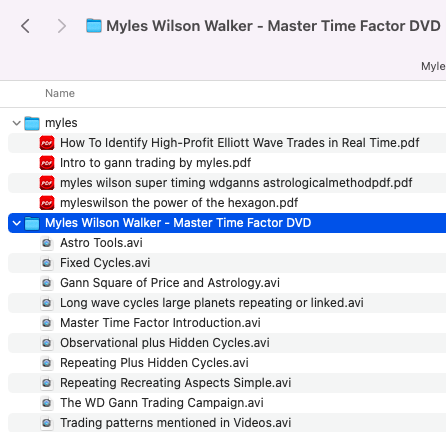The height and width of the screenshot is (432, 446).
Task: Click the folder icon in the window title
Action: pyautogui.click(x=94, y=26)
